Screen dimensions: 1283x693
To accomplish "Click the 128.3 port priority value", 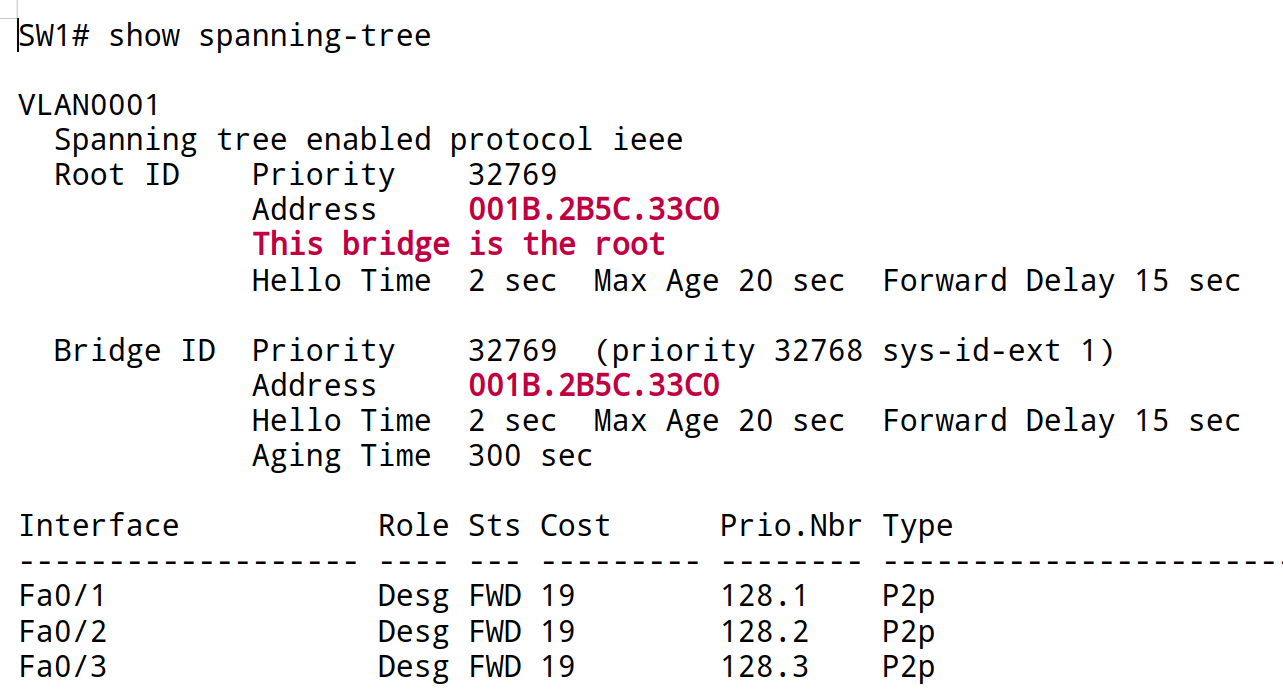I will click(x=763, y=667).
